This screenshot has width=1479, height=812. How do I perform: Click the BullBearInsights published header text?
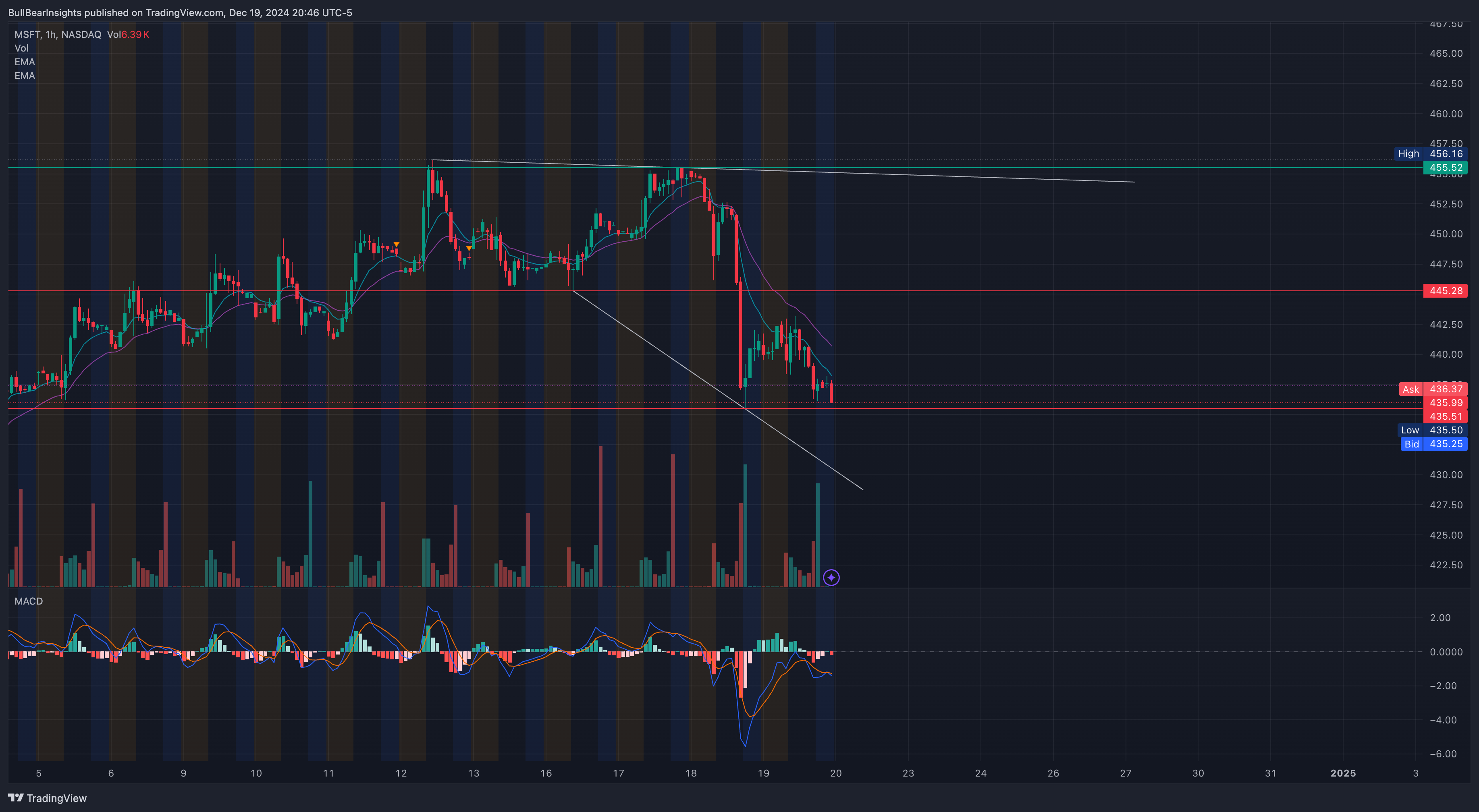click(180, 12)
